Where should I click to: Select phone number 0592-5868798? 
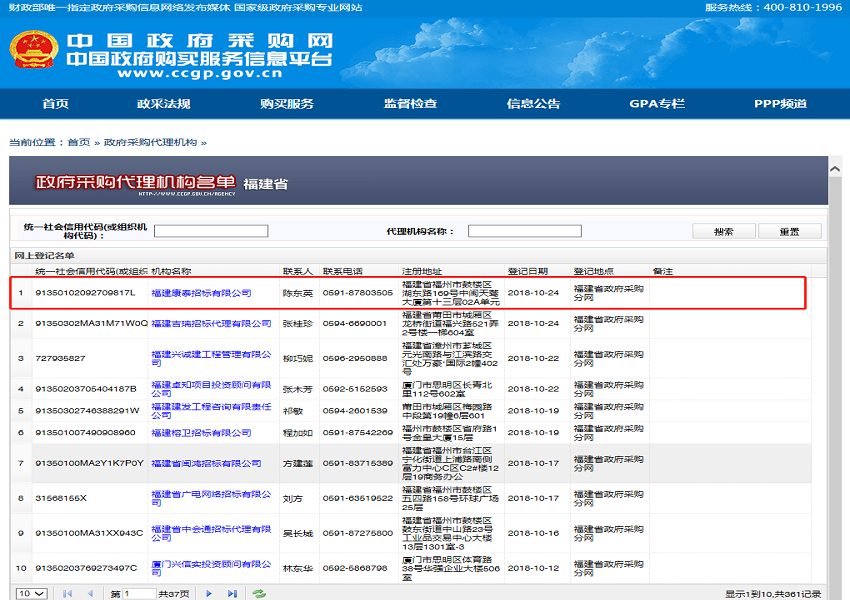(x=355, y=568)
